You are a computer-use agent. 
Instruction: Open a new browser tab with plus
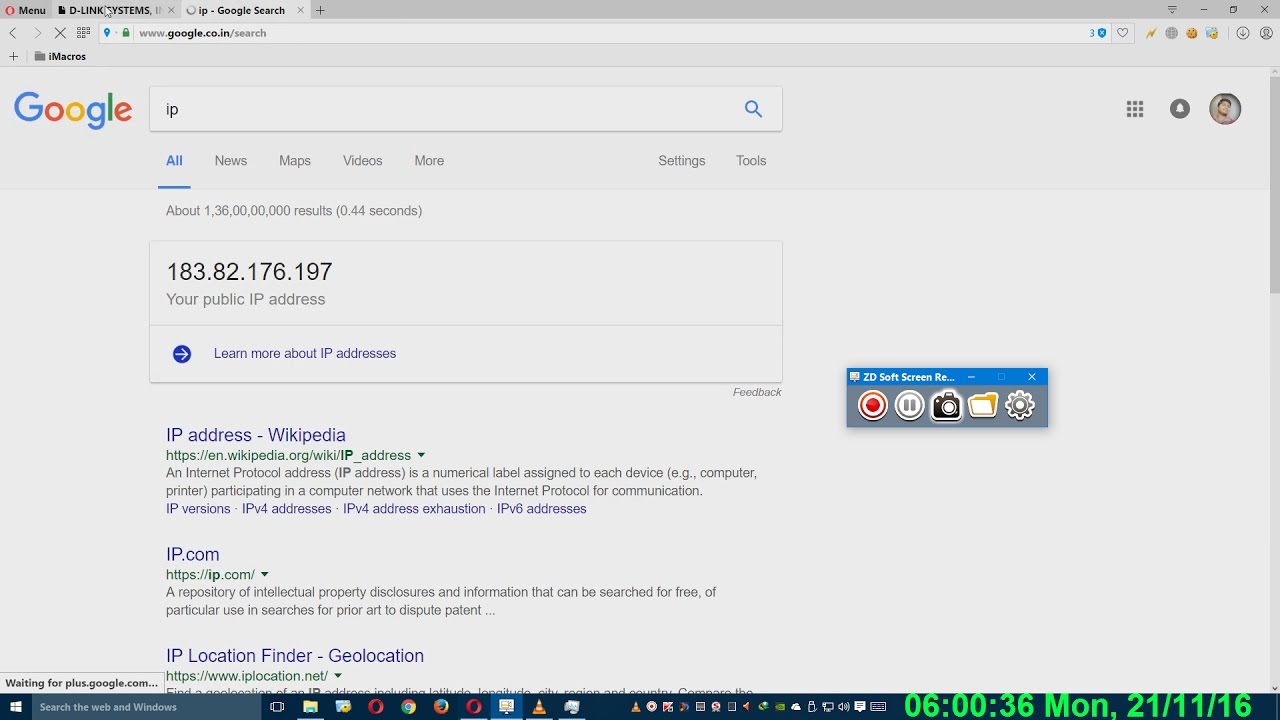[x=320, y=10]
